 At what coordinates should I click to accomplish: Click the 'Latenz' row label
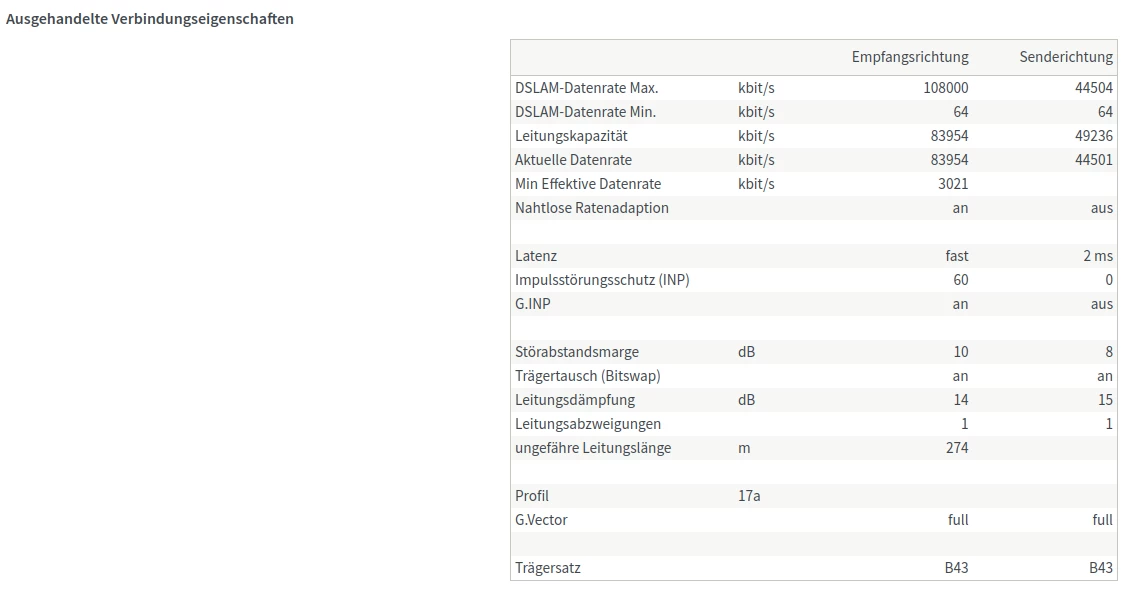click(536, 256)
